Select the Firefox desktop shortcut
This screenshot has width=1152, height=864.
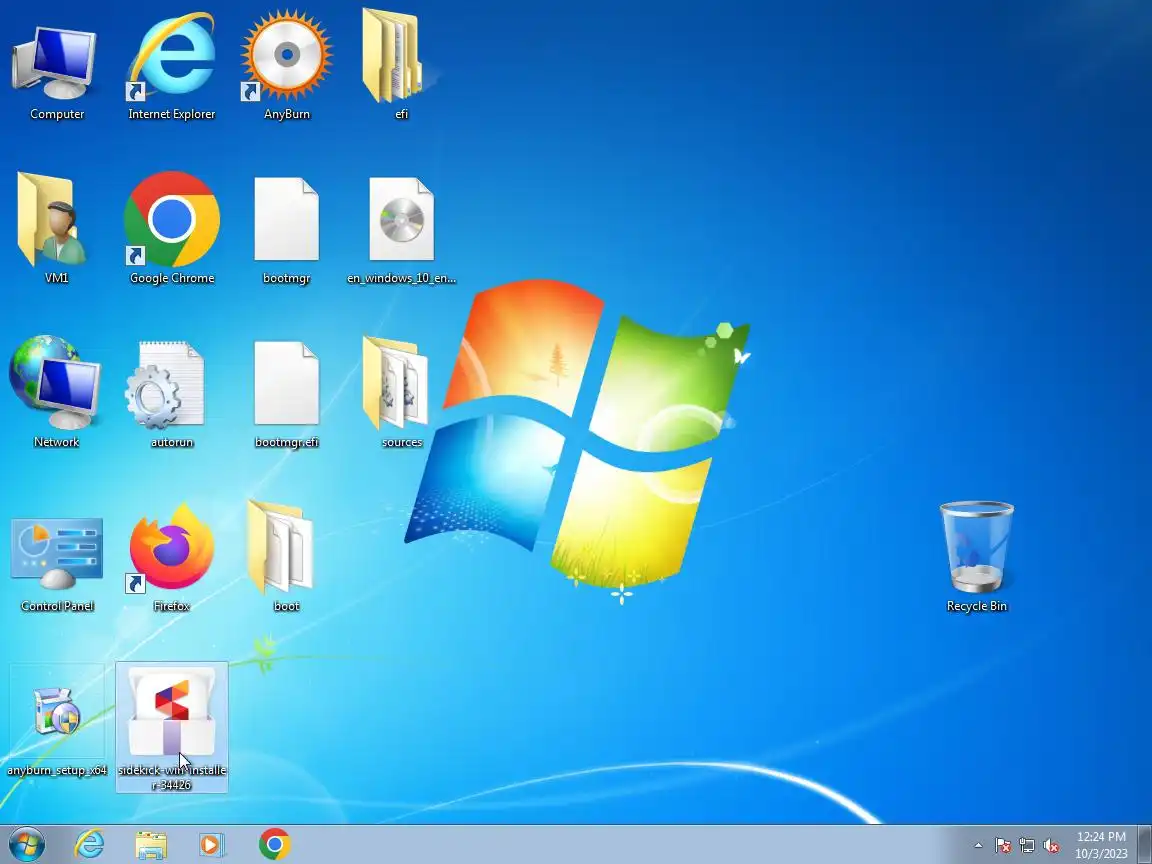(172, 558)
